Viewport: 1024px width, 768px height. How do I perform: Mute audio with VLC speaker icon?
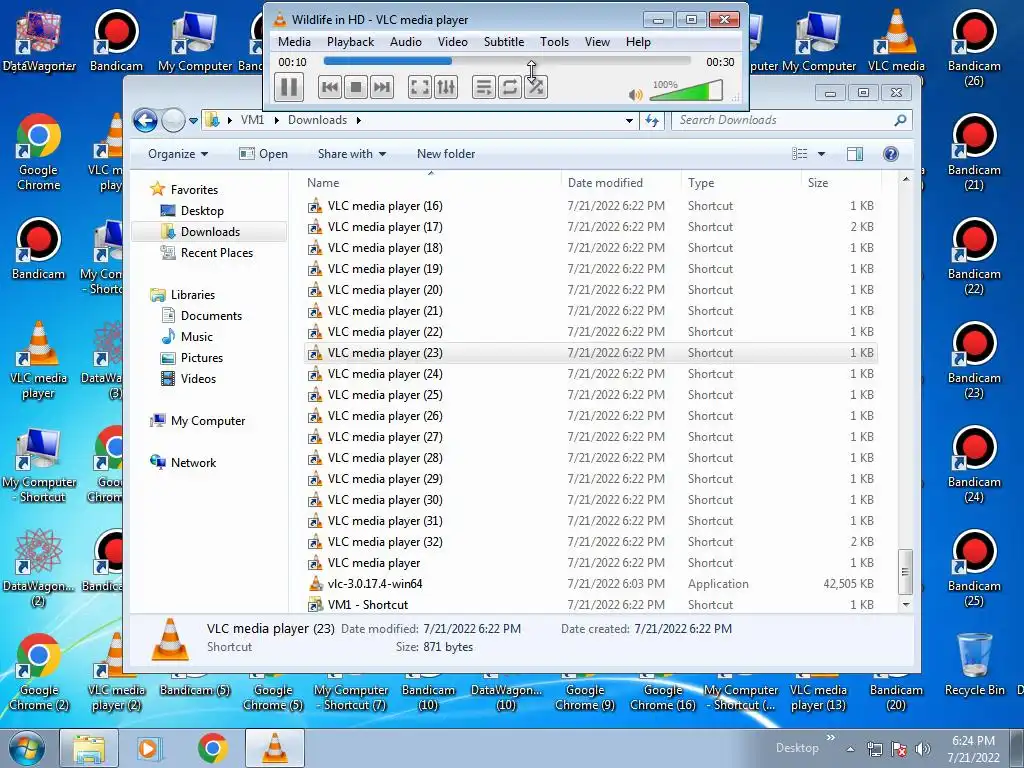(635, 95)
